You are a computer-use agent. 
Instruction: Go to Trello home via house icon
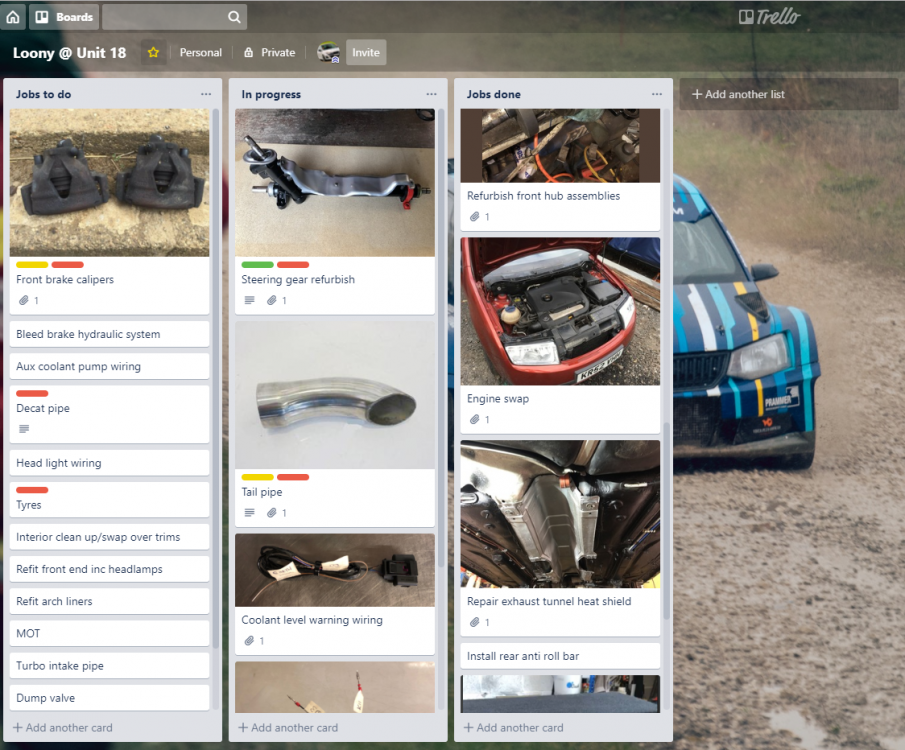pos(13,17)
